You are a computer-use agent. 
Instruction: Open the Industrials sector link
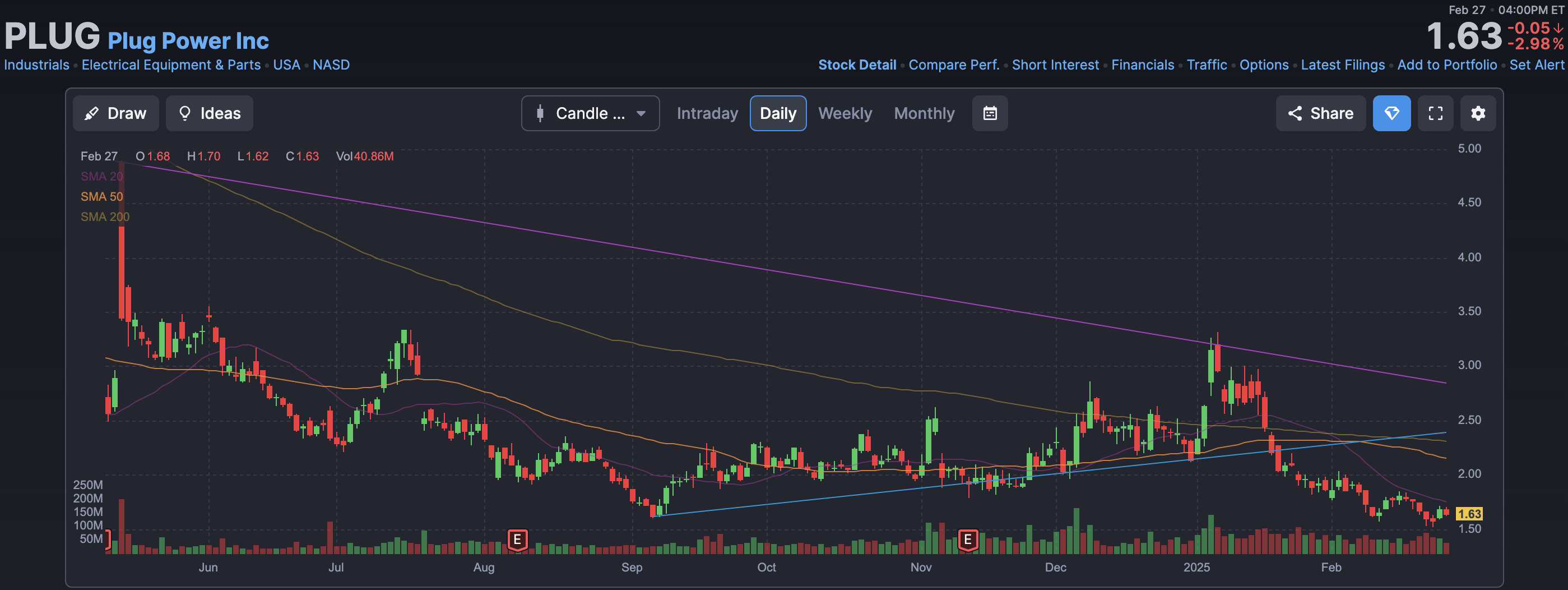point(36,64)
